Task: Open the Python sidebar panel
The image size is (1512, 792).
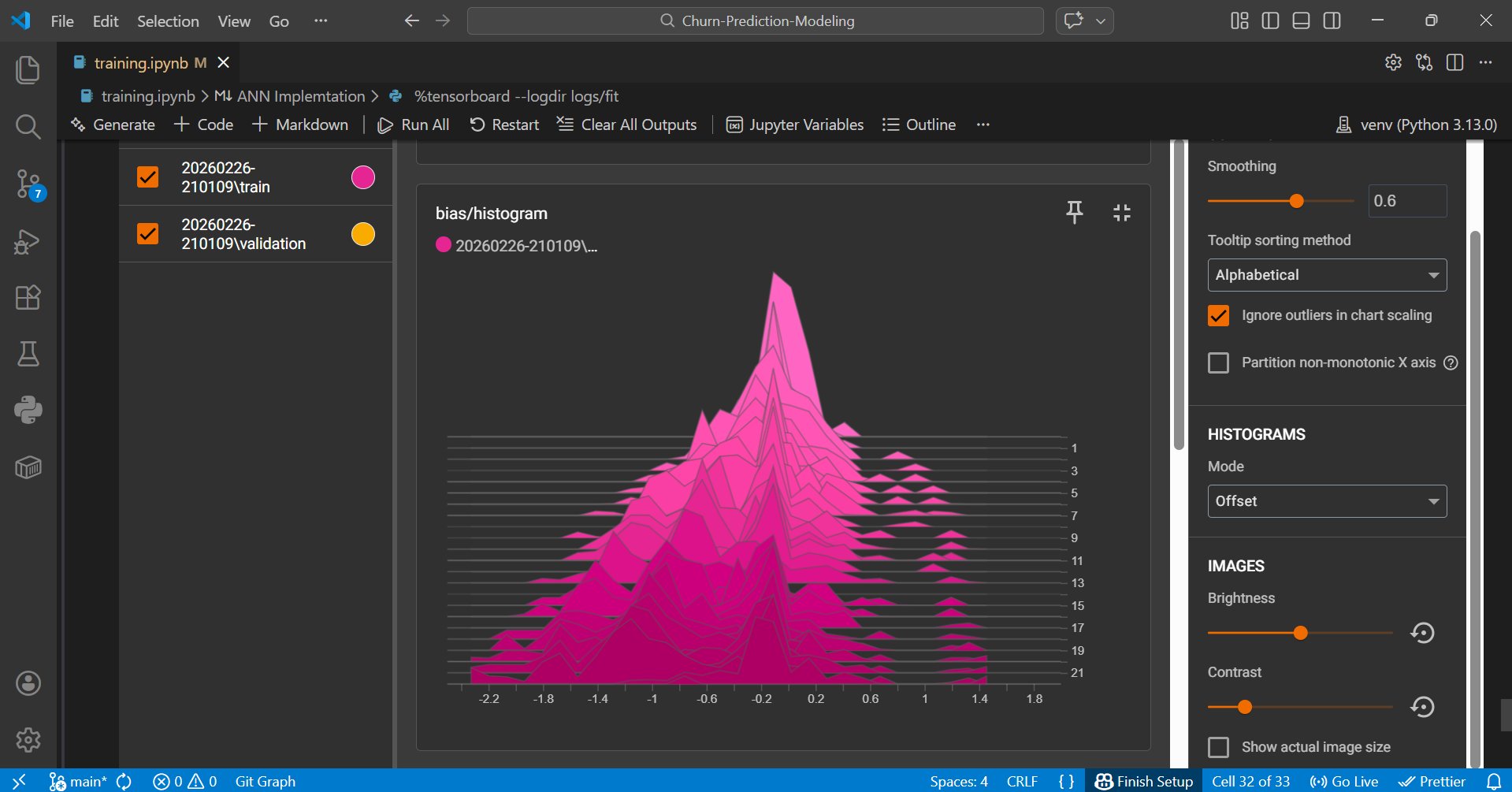Action: pos(28,410)
